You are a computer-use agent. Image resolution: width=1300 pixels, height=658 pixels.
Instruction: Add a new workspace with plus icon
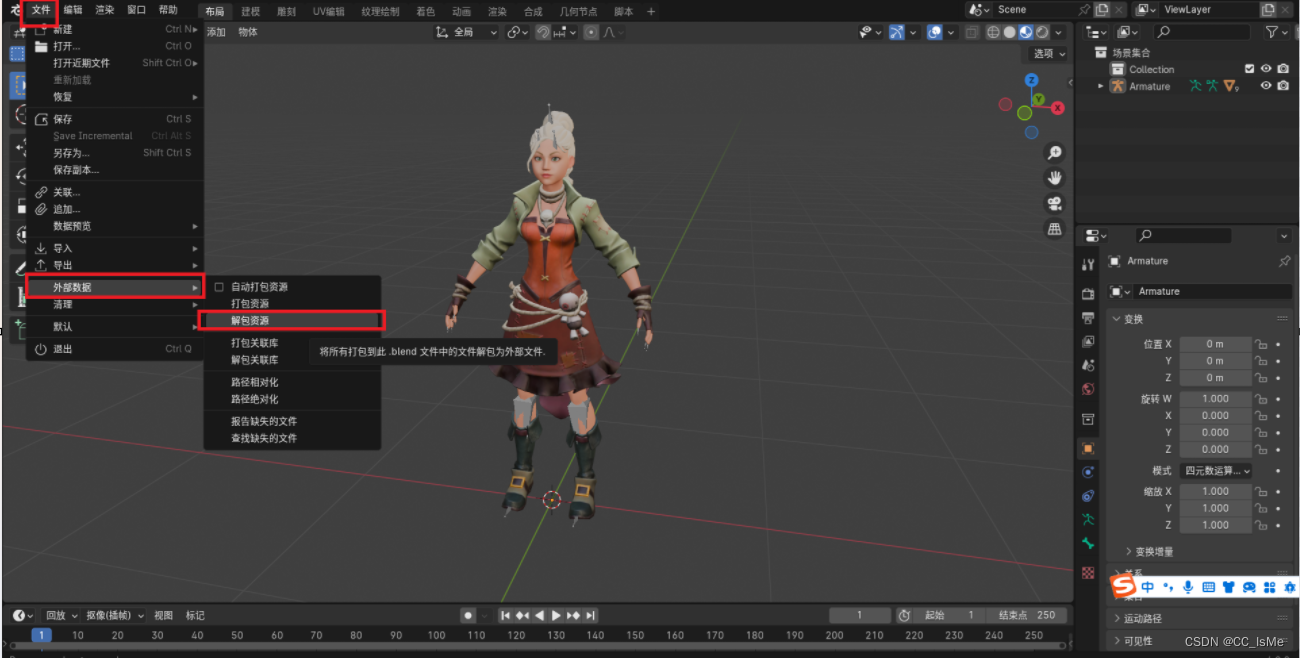click(651, 11)
